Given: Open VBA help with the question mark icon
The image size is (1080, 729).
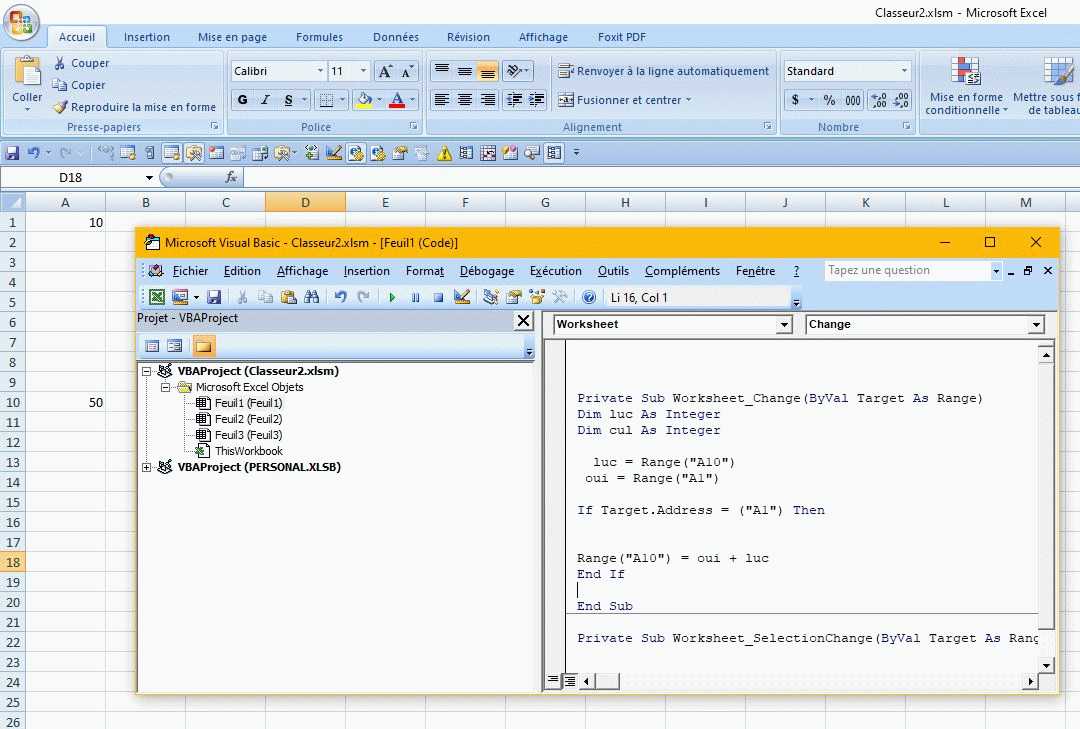Looking at the screenshot, I should [x=589, y=297].
